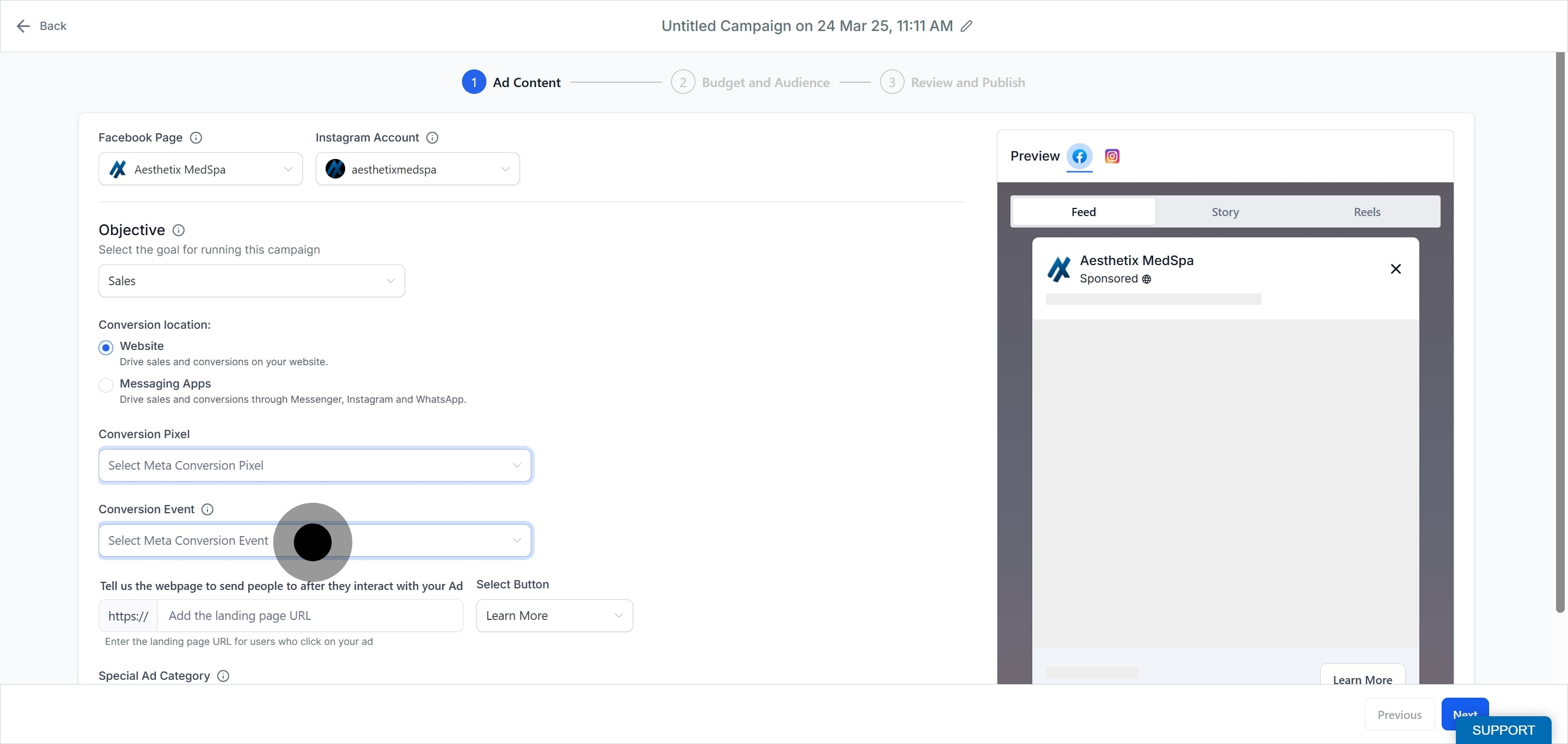The image size is (1568, 744).
Task: Select the Website conversion location radio
Action: [x=106, y=347]
